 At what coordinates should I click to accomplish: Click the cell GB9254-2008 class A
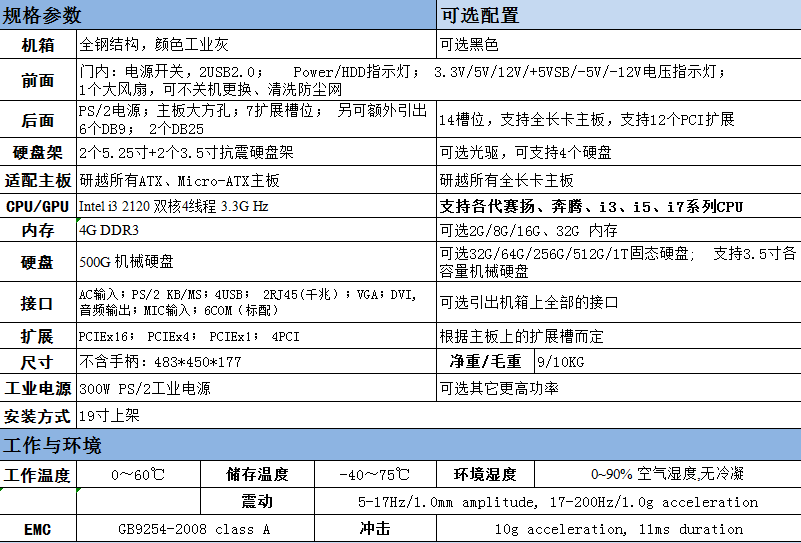coord(195,529)
